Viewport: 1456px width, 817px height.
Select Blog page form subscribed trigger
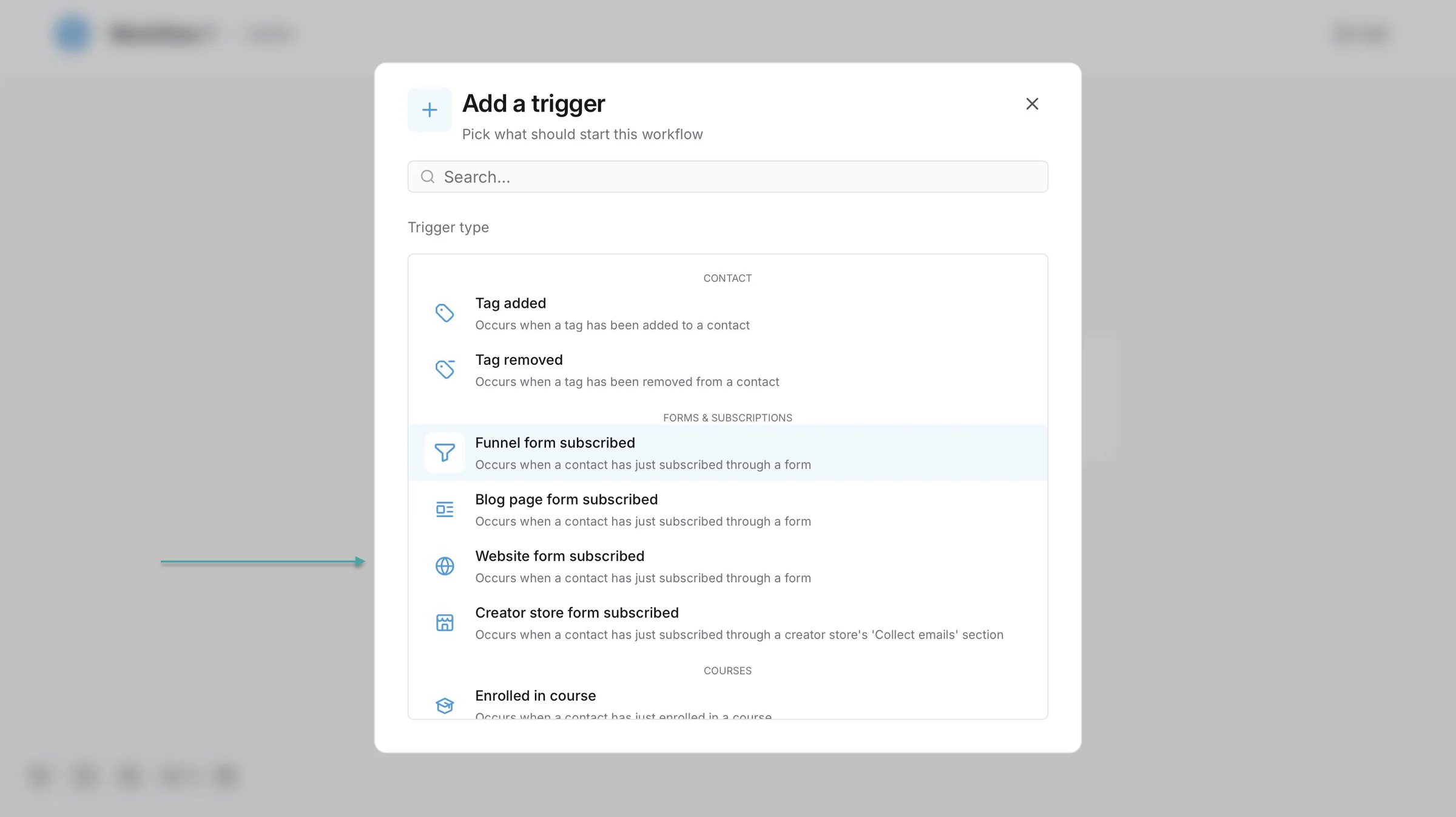tap(727, 509)
